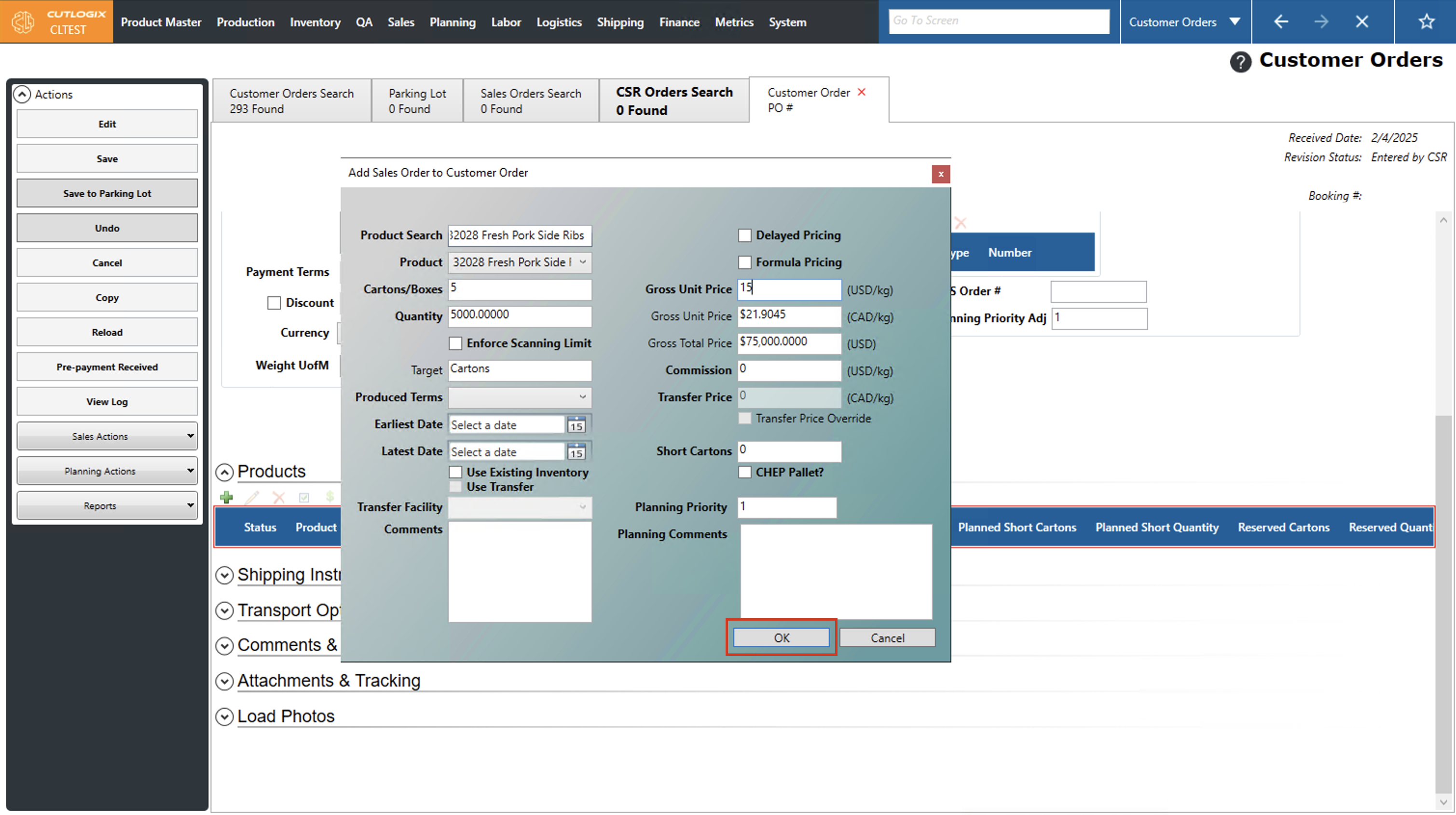This screenshot has height=815, width=1456.
Task: Click the favorites star icon
Action: pyautogui.click(x=1427, y=22)
